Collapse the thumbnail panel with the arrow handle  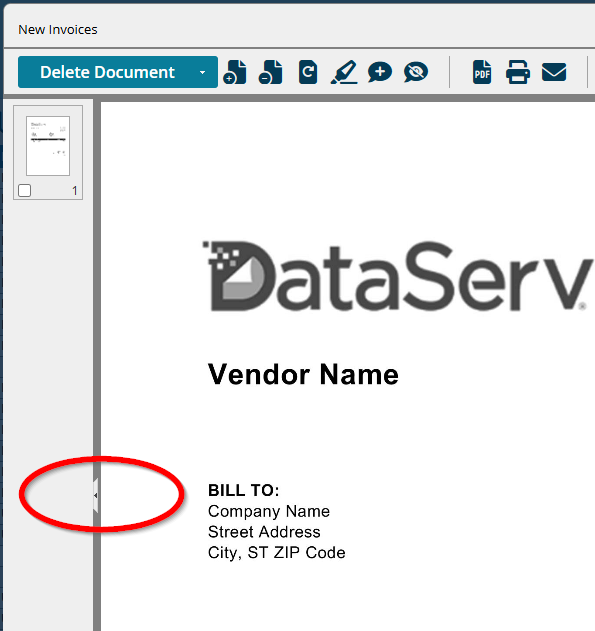(x=95, y=495)
